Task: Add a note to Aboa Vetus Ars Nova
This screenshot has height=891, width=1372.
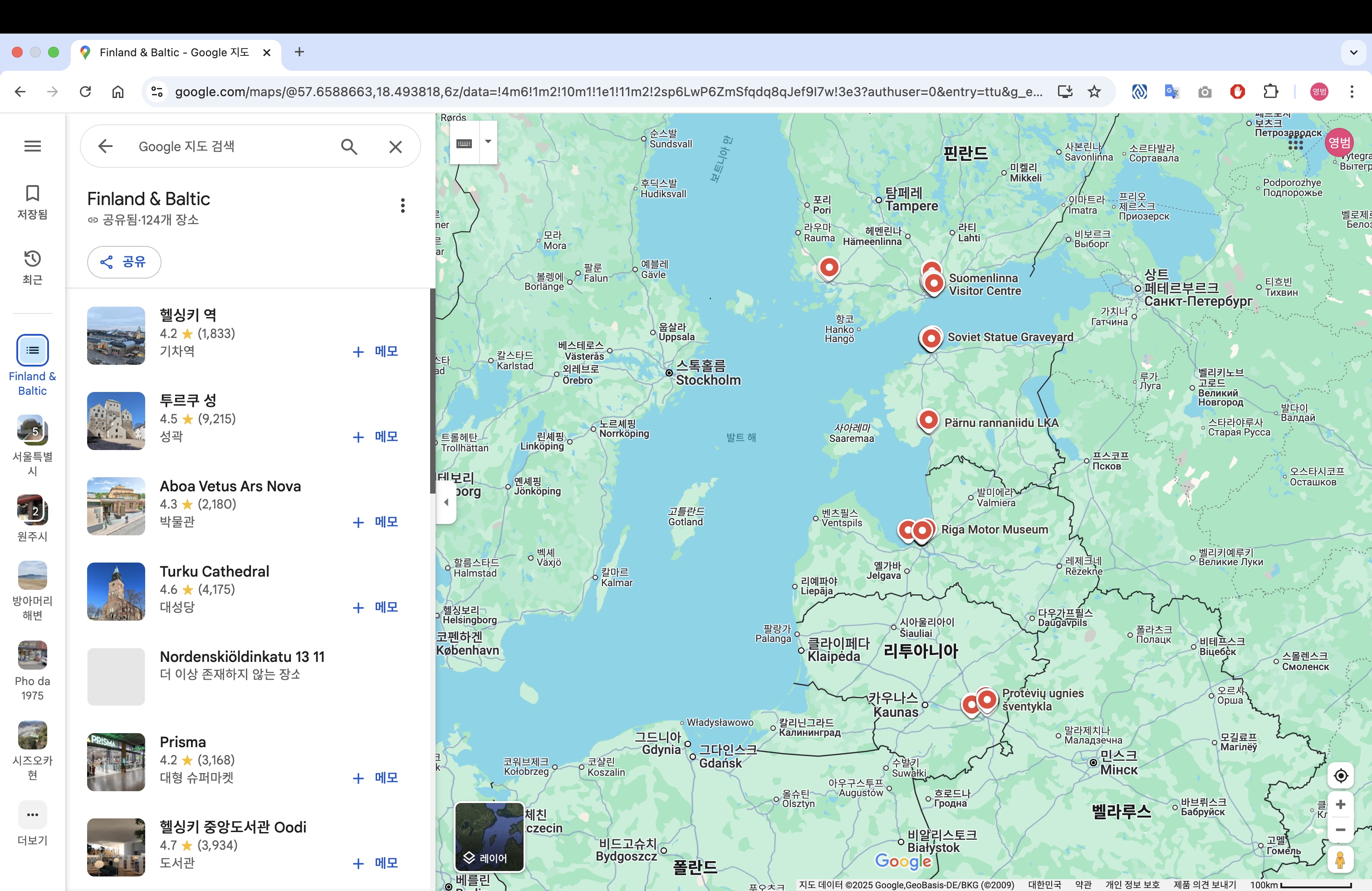Action: click(375, 522)
